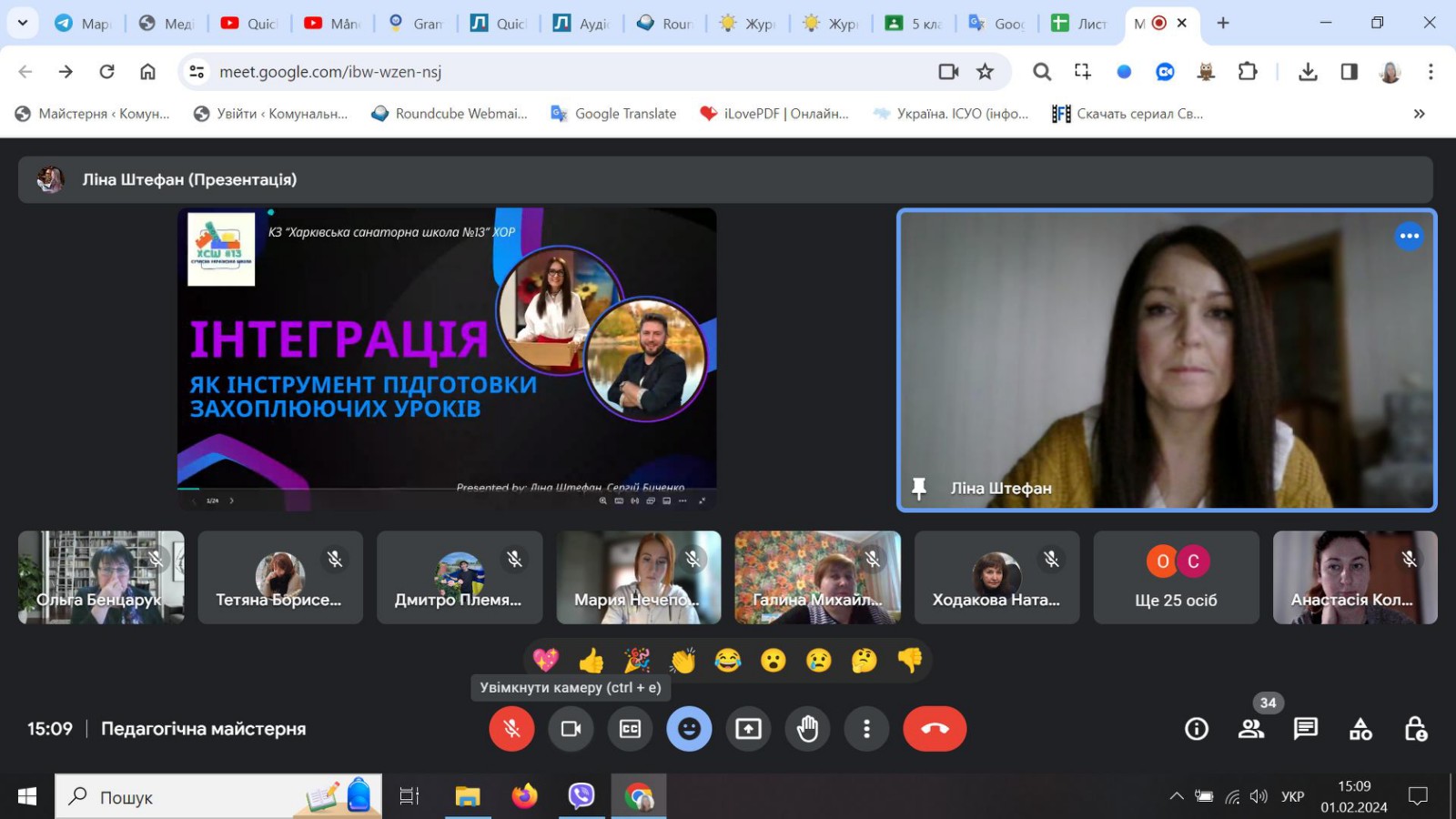Image resolution: width=1456 pixels, height=819 pixels.
Task: Show the participants list panel
Action: click(x=1251, y=729)
